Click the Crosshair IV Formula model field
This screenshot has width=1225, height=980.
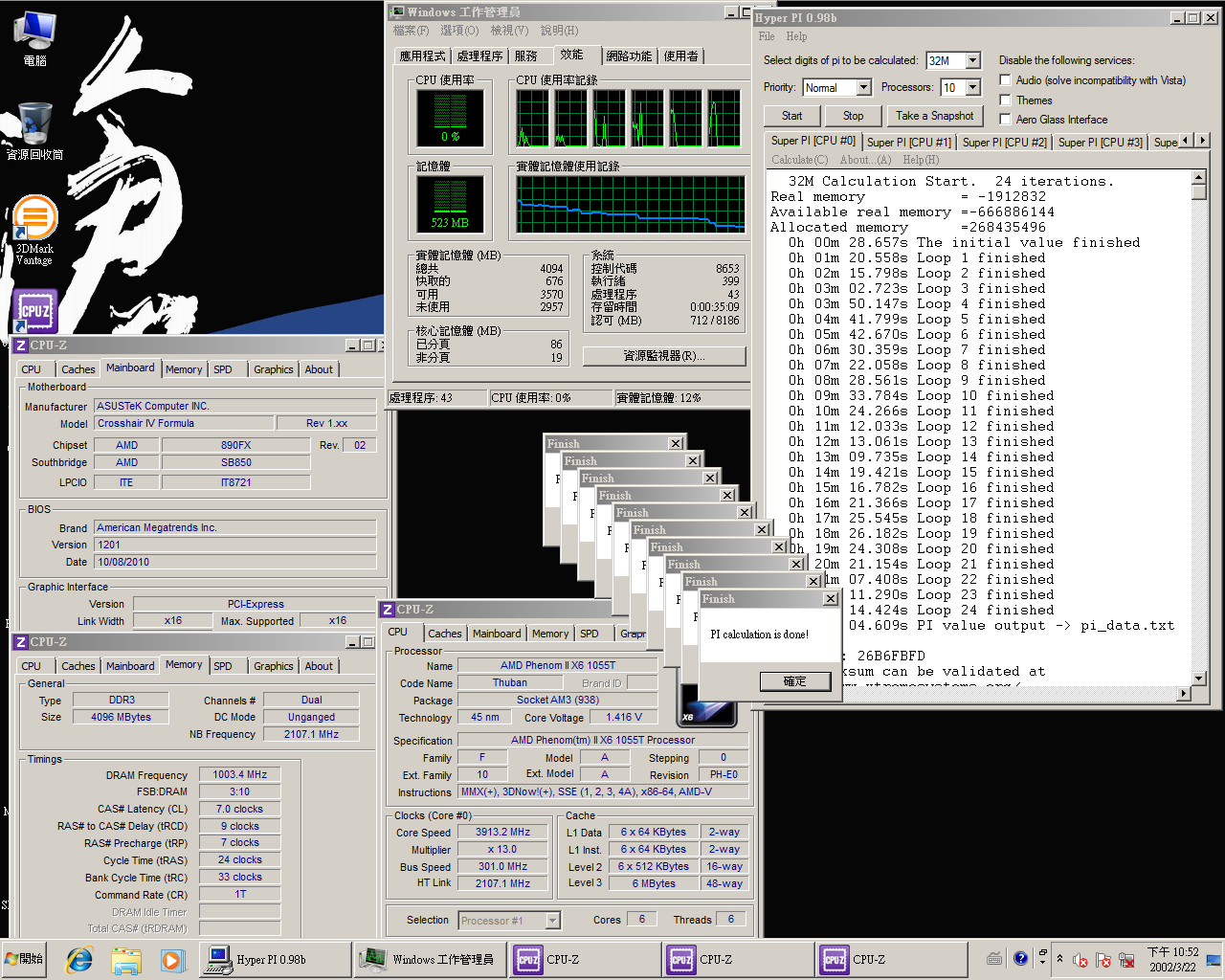[182, 423]
